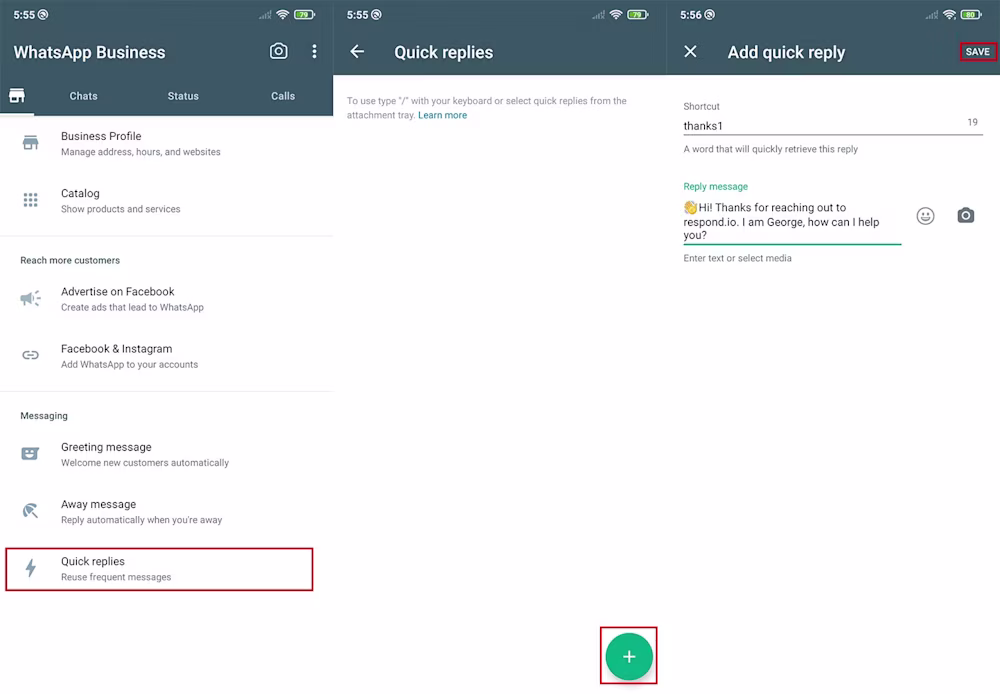Open the three-dot overflow menu
The width and height of the screenshot is (1000, 694).
314,52
